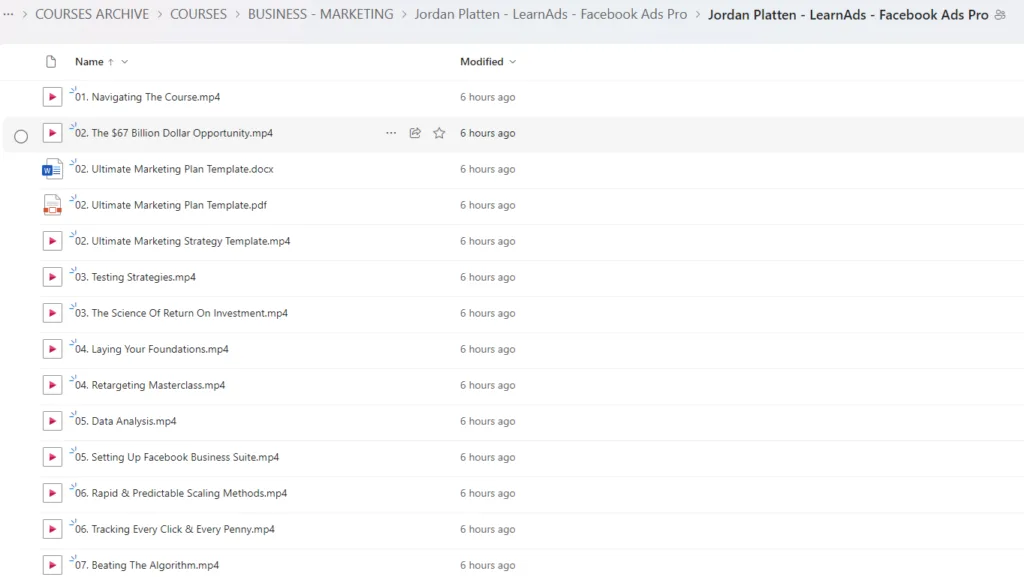Open more actions for $67 Billion Dollar Opportunity
1024x577 pixels.
coord(391,133)
